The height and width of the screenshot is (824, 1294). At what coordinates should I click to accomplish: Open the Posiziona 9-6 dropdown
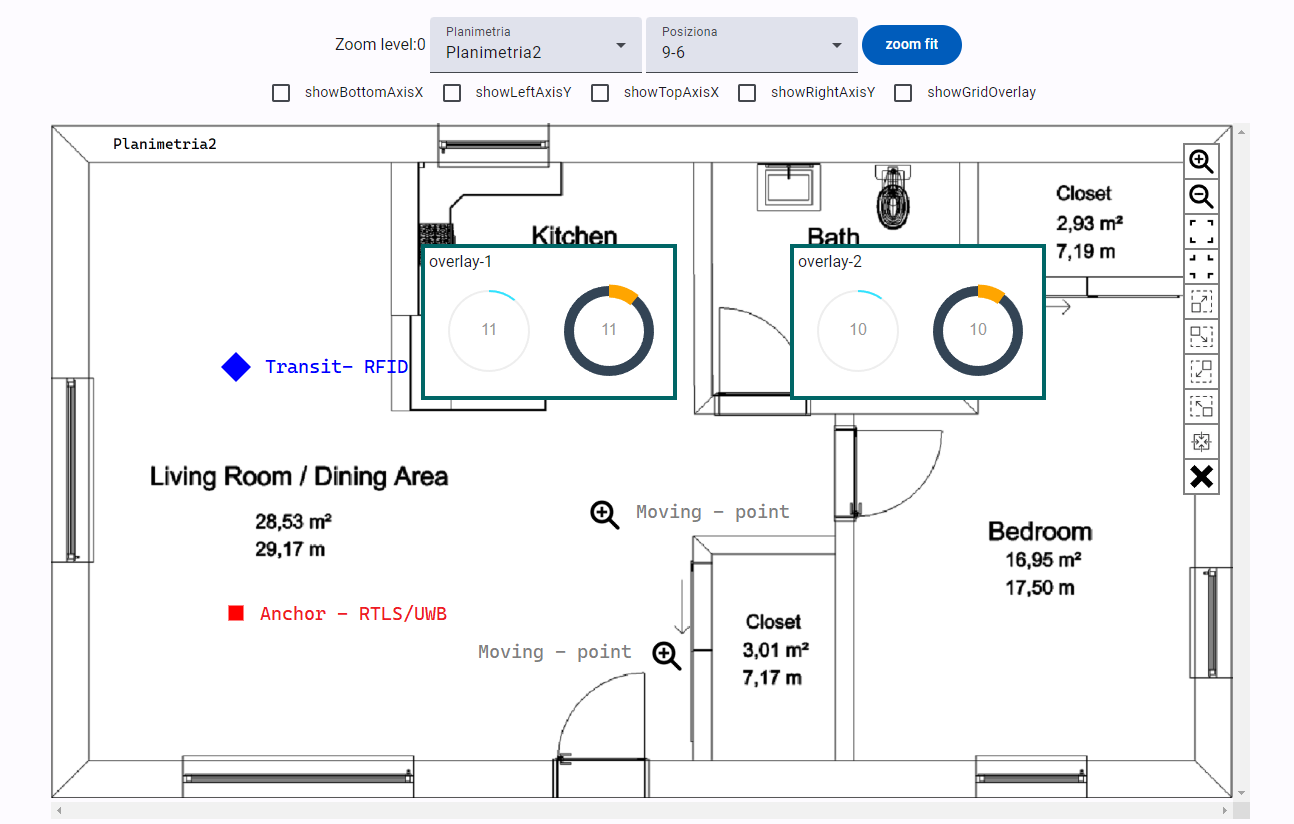(751, 45)
